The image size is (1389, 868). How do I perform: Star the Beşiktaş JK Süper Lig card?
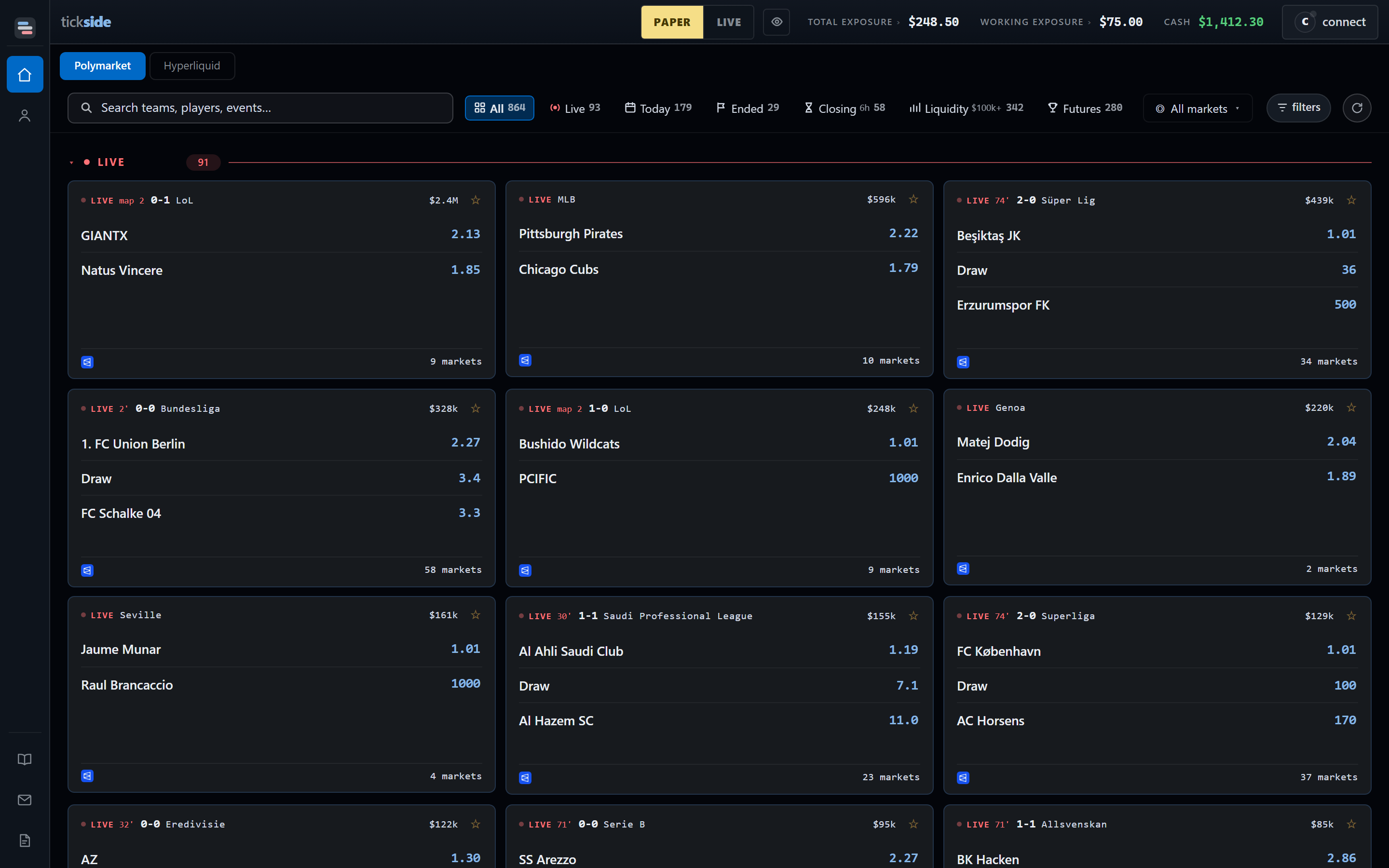click(x=1352, y=200)
